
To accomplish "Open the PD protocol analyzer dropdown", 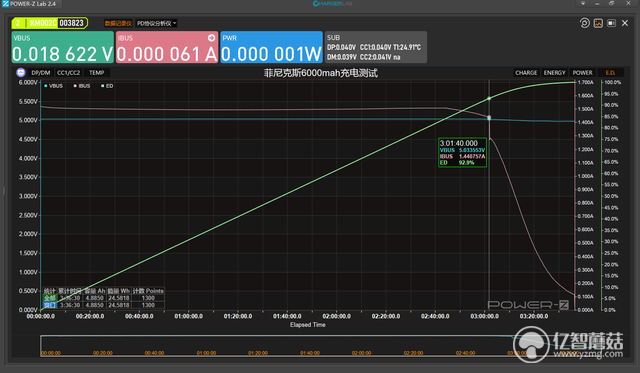I will [x=156, y=23].
